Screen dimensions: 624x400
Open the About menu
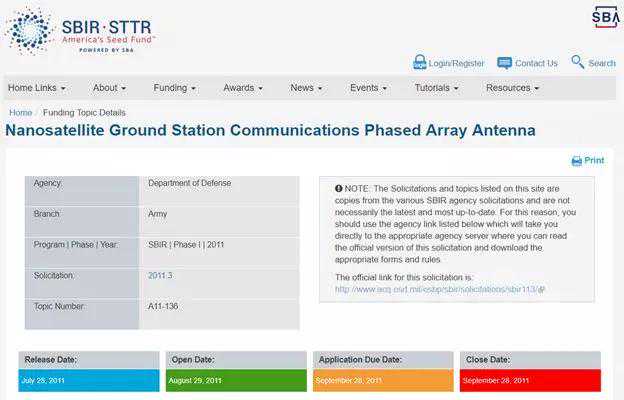(110, 88)
